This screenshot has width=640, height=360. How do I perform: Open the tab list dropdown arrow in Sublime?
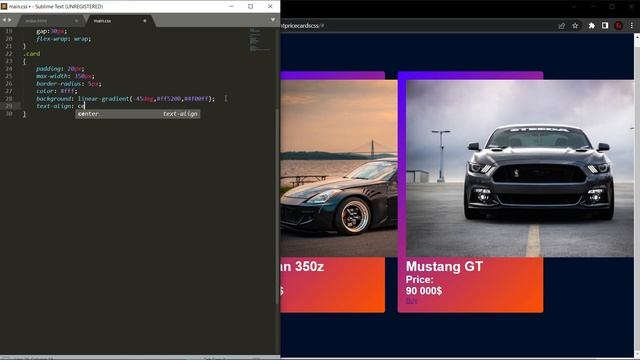click(273, 20)
